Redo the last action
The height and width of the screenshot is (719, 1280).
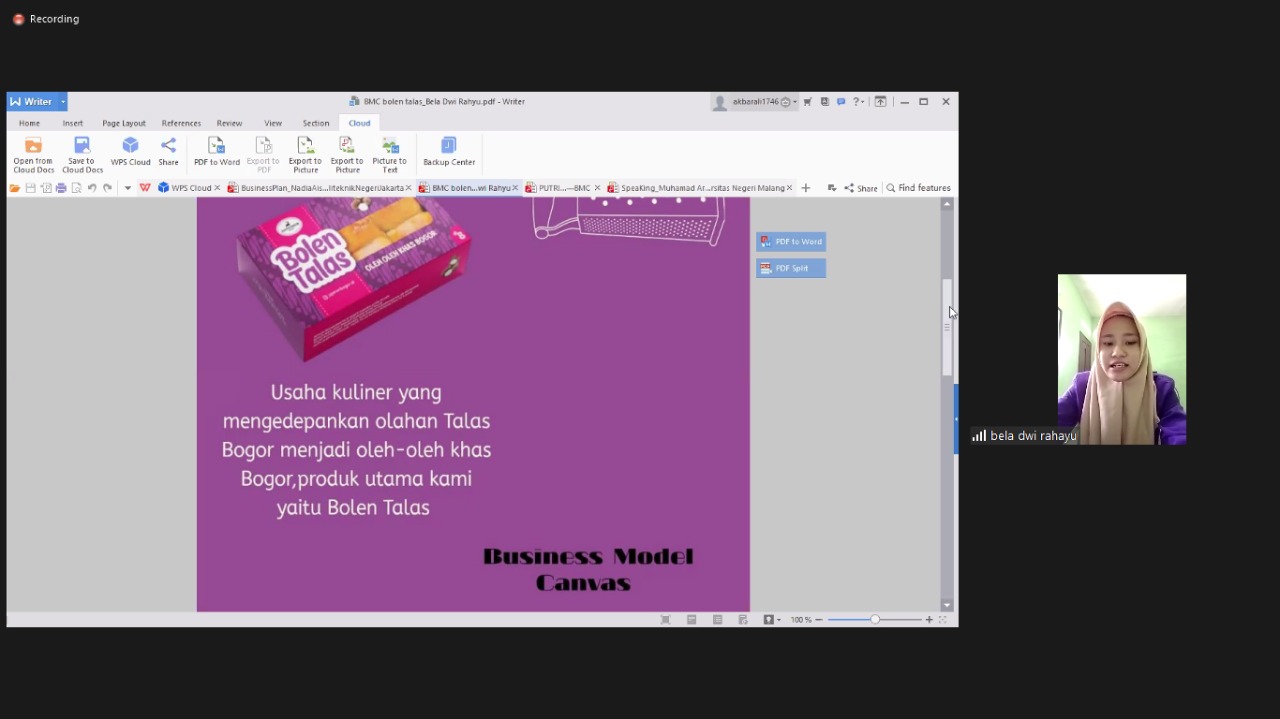coord(107,188)
